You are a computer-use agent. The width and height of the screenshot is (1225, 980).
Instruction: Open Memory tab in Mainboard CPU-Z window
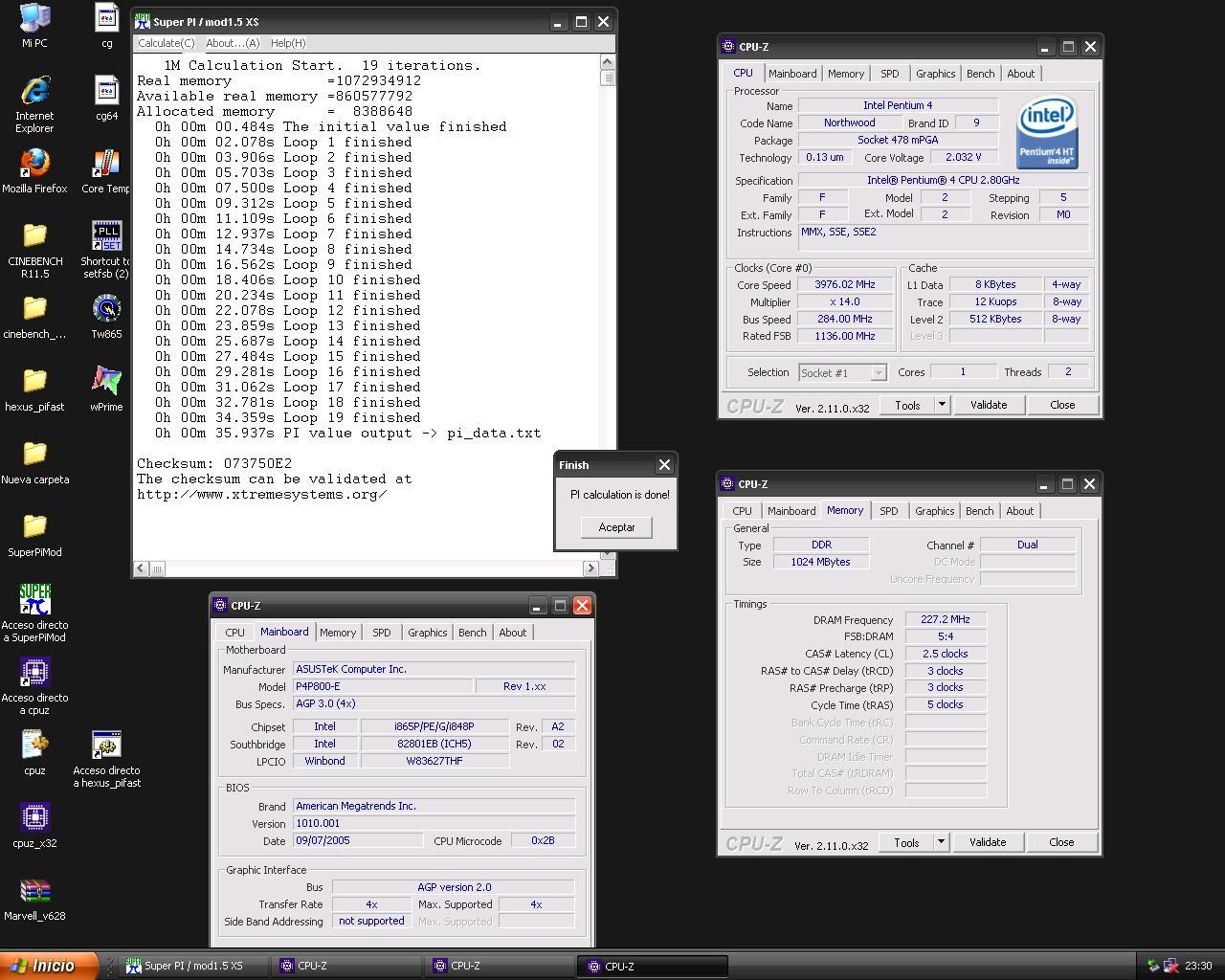338,633
